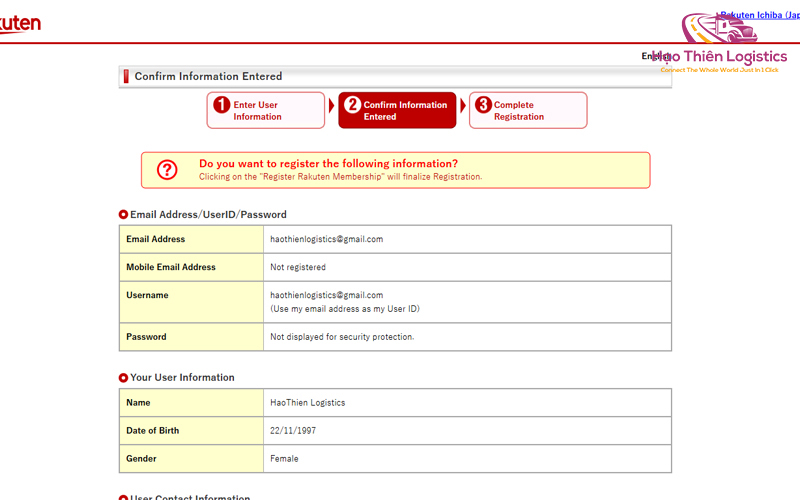
Task: Click the '22/11/1997' date value
Action: pos(293,431)
